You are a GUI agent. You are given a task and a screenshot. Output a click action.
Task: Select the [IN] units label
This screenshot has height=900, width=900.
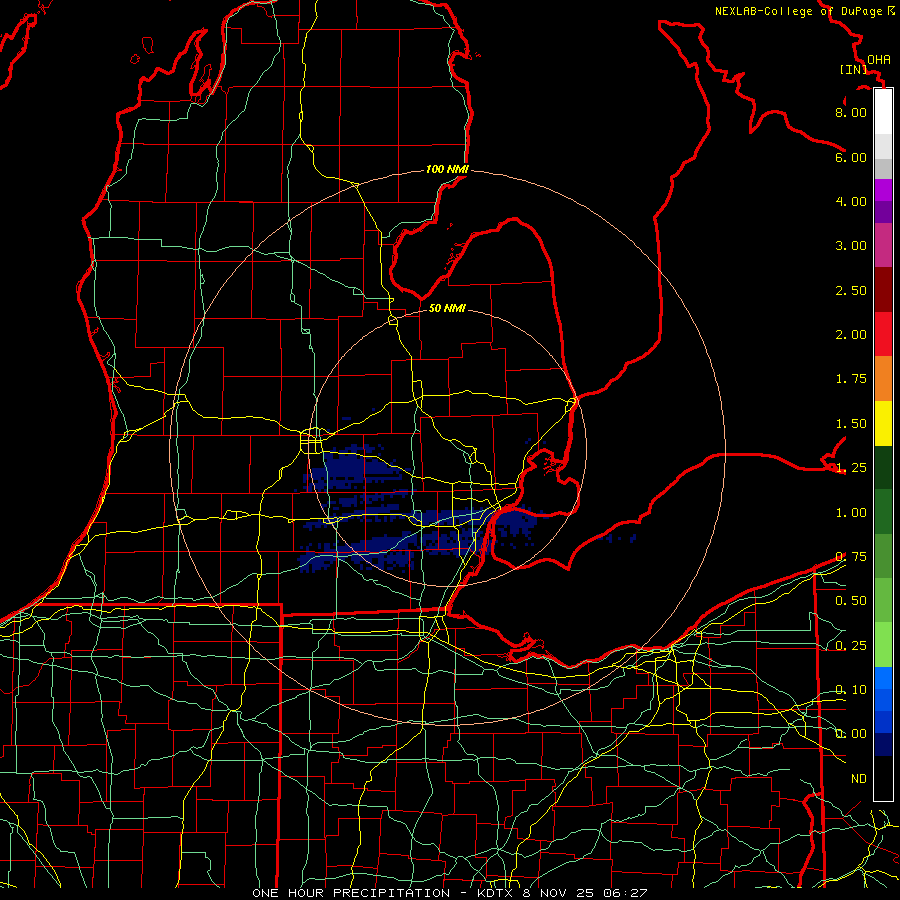pos(853,69)
